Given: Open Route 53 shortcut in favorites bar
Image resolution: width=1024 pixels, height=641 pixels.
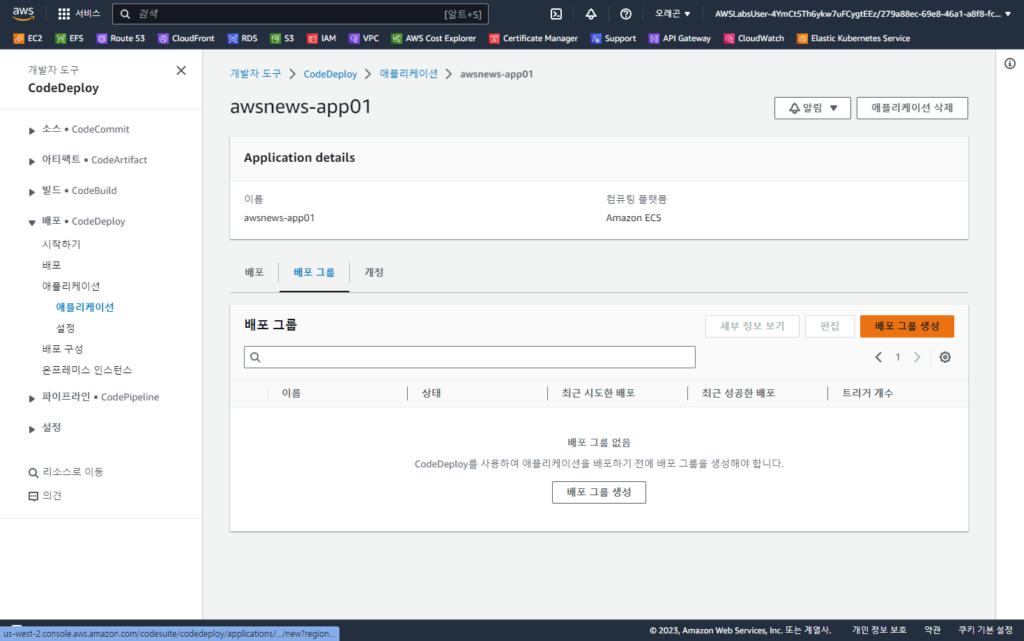Looking at the screenshot, I should (121, 39).
